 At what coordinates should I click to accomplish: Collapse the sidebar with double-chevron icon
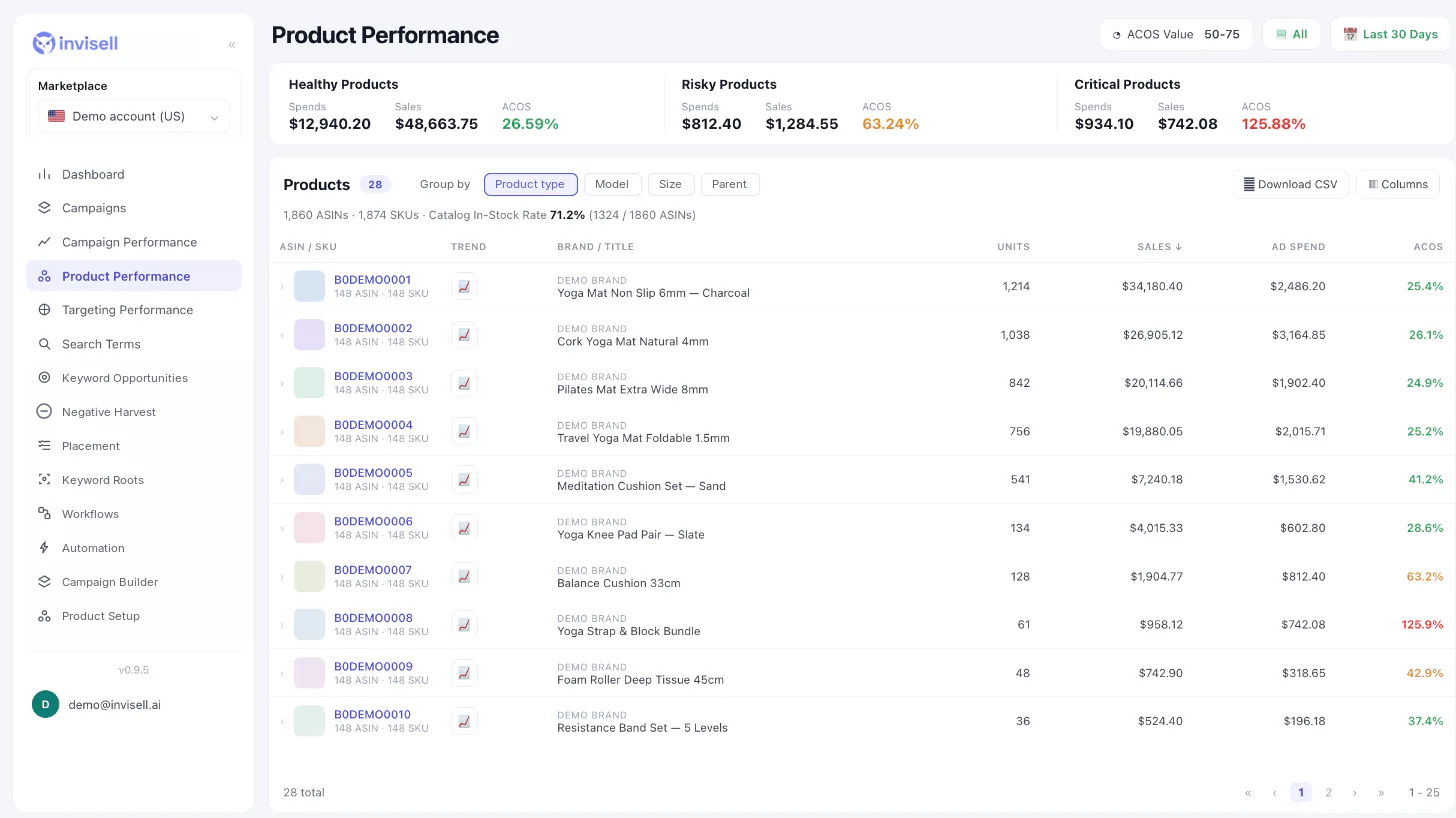231,44
